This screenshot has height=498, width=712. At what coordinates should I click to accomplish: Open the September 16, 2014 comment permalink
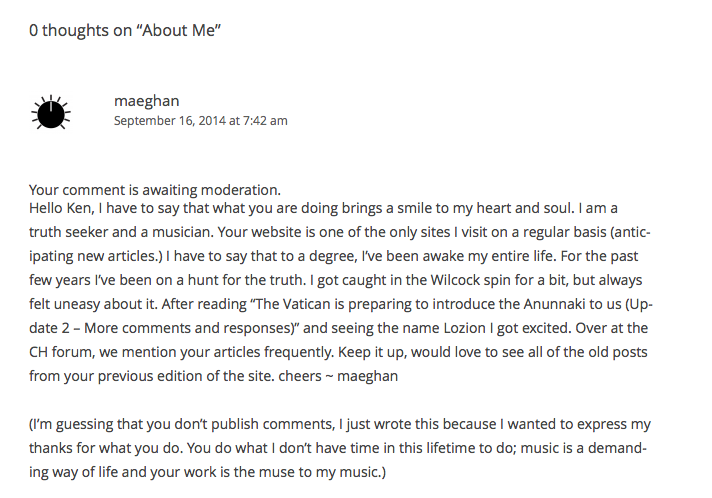(x=200, y=121)
